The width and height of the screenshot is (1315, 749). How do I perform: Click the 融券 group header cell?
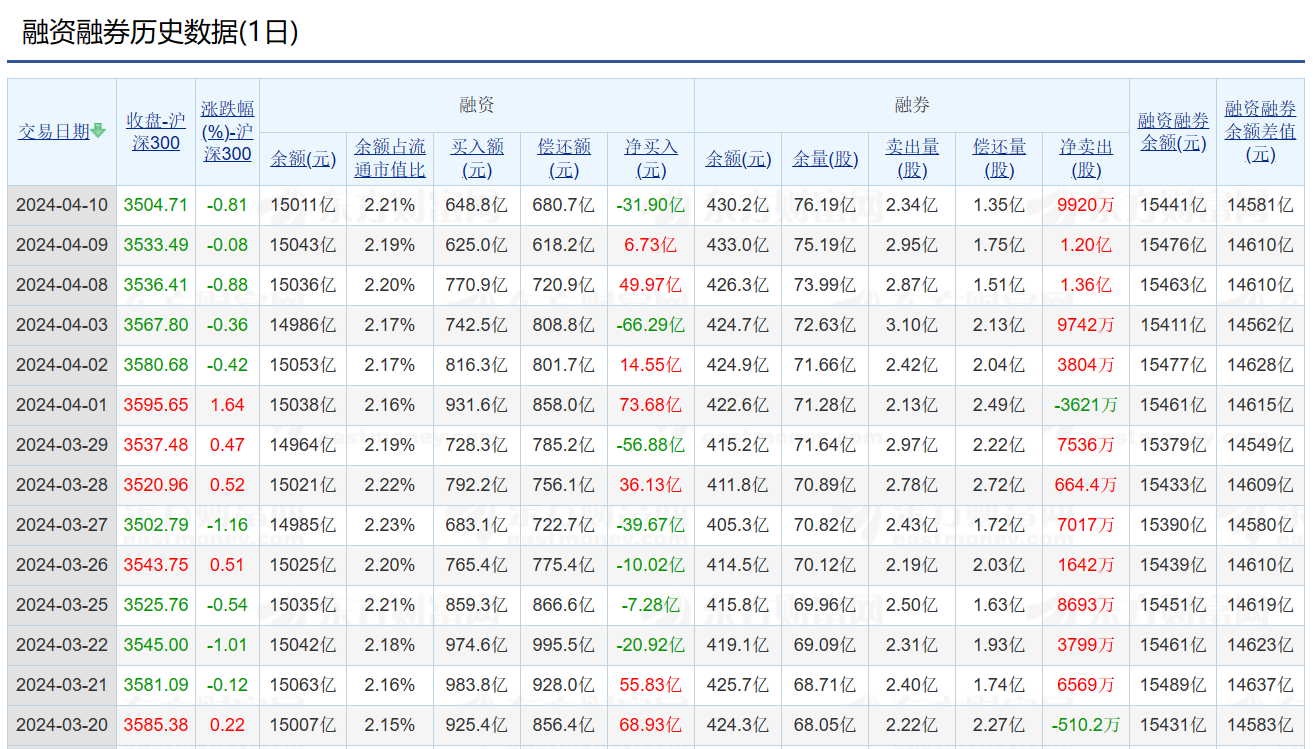(911, 105)
